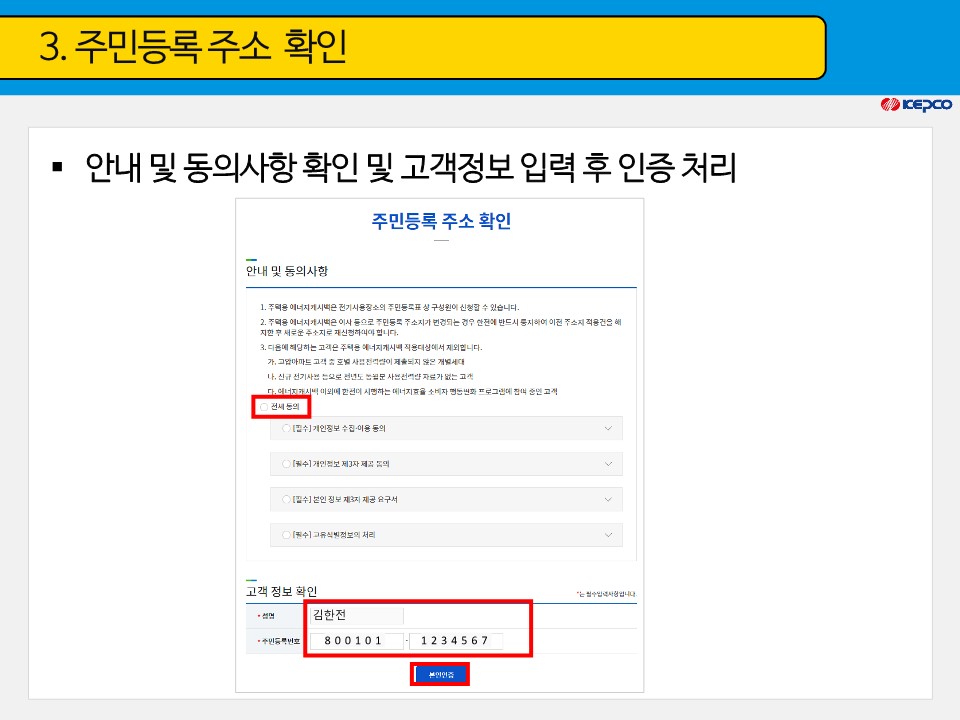Check the 고유식별정보의 처리 consent option
This screenshot has height=720, width=960.
click(287, 534)
